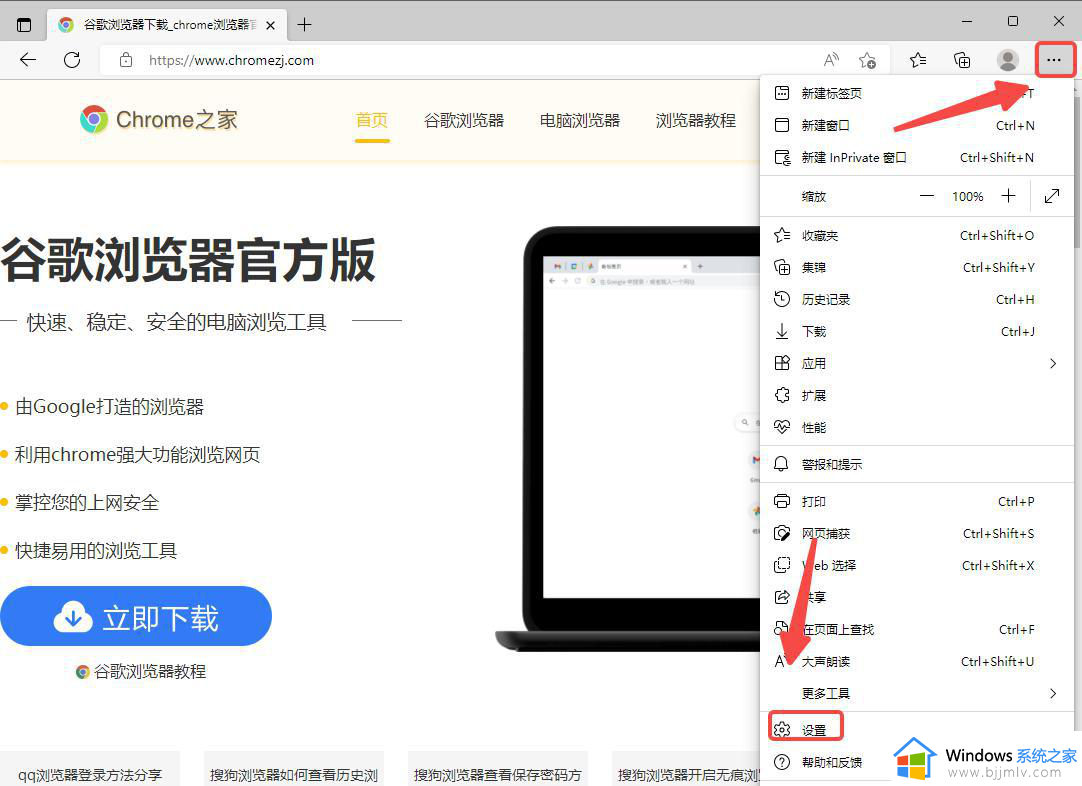1082x786 pixels.
Task: Open 性能 menu entry
Action: 916,427
